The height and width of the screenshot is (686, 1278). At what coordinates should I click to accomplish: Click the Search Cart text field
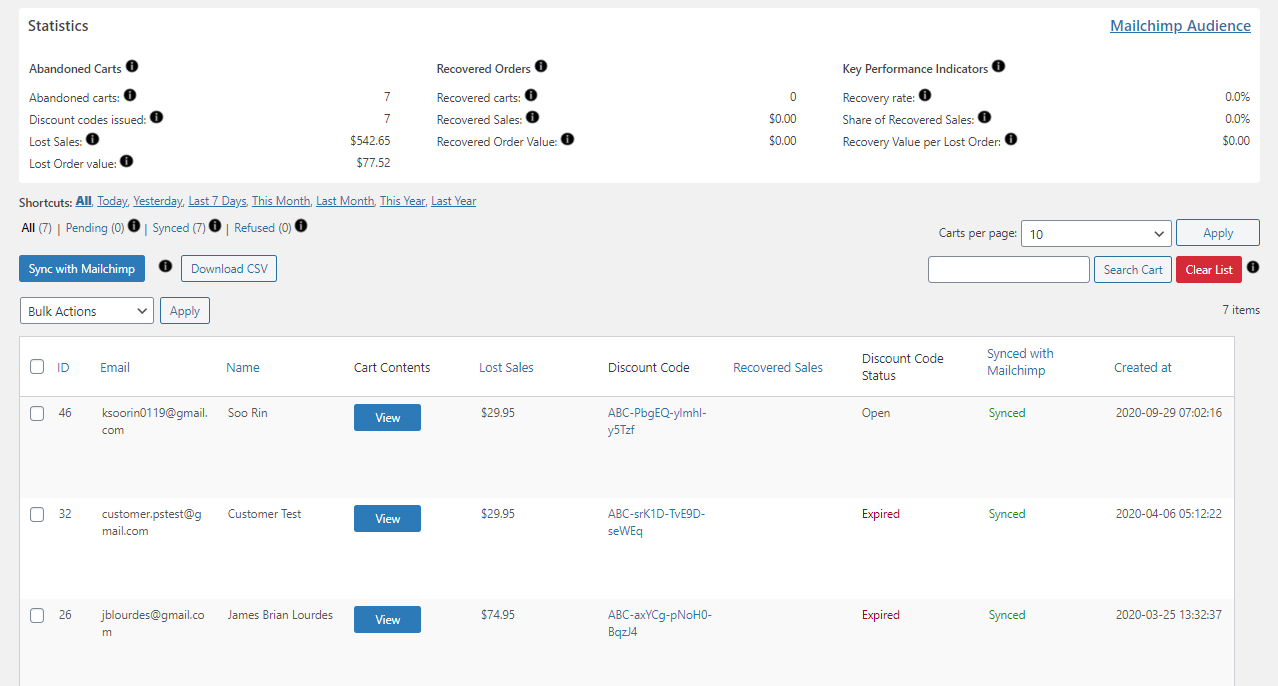point(1008,270)
